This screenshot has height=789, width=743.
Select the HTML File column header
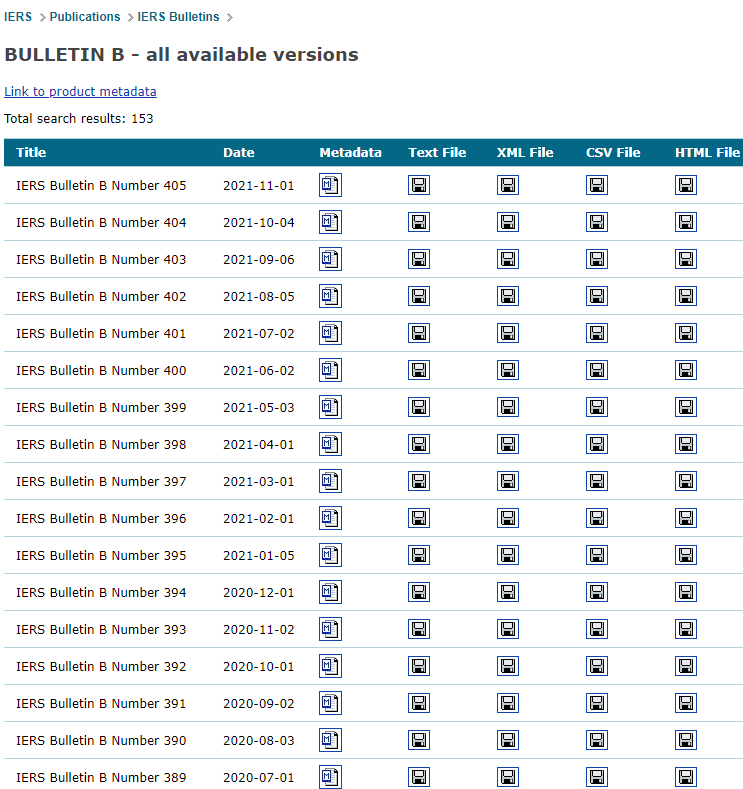(x=707, y=152)
